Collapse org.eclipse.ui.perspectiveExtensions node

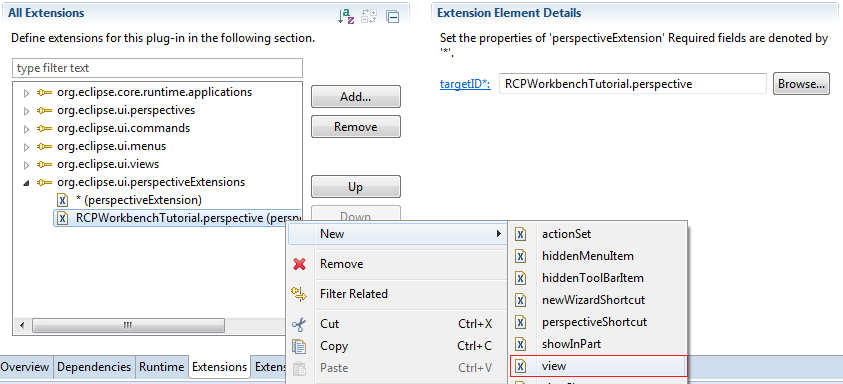pyautogui.click(x=26, y=183)
